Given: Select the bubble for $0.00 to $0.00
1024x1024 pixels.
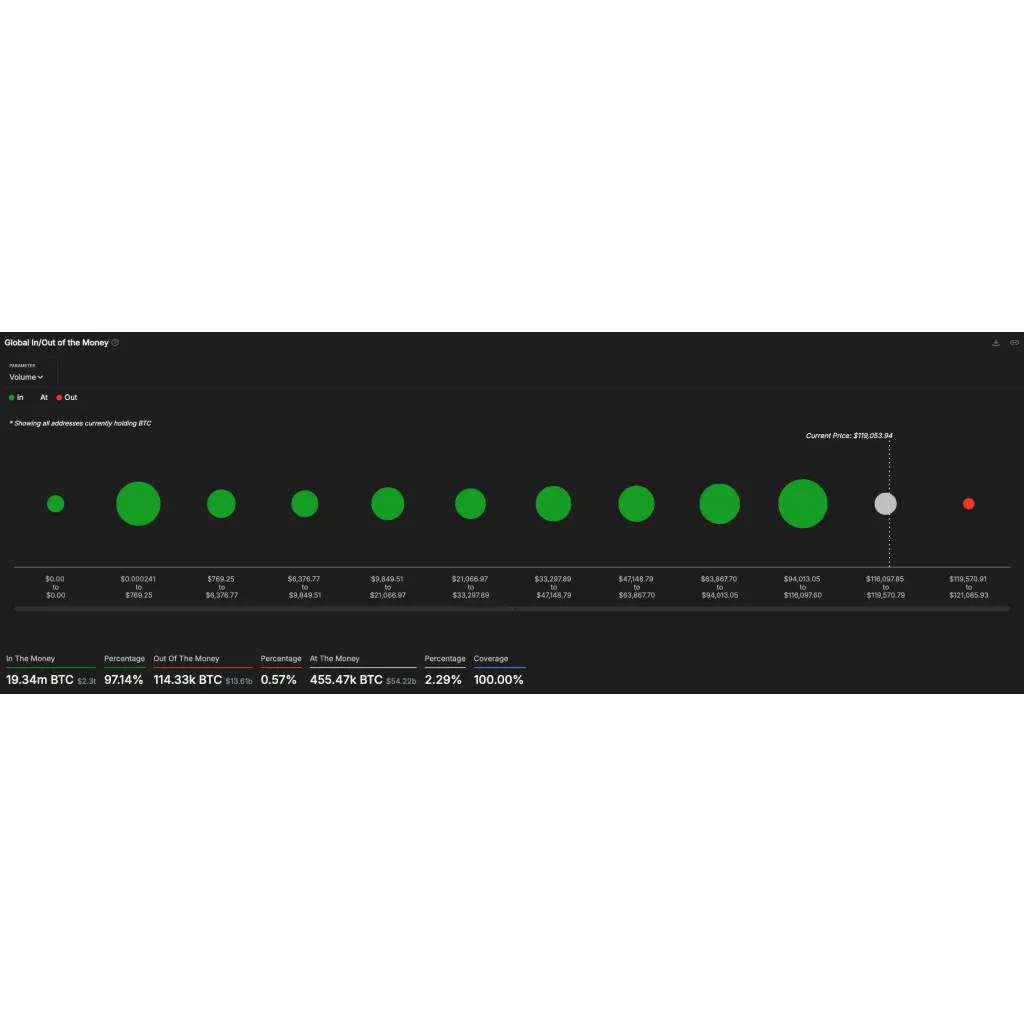Looking at the screenshot, I should [56, 504].
